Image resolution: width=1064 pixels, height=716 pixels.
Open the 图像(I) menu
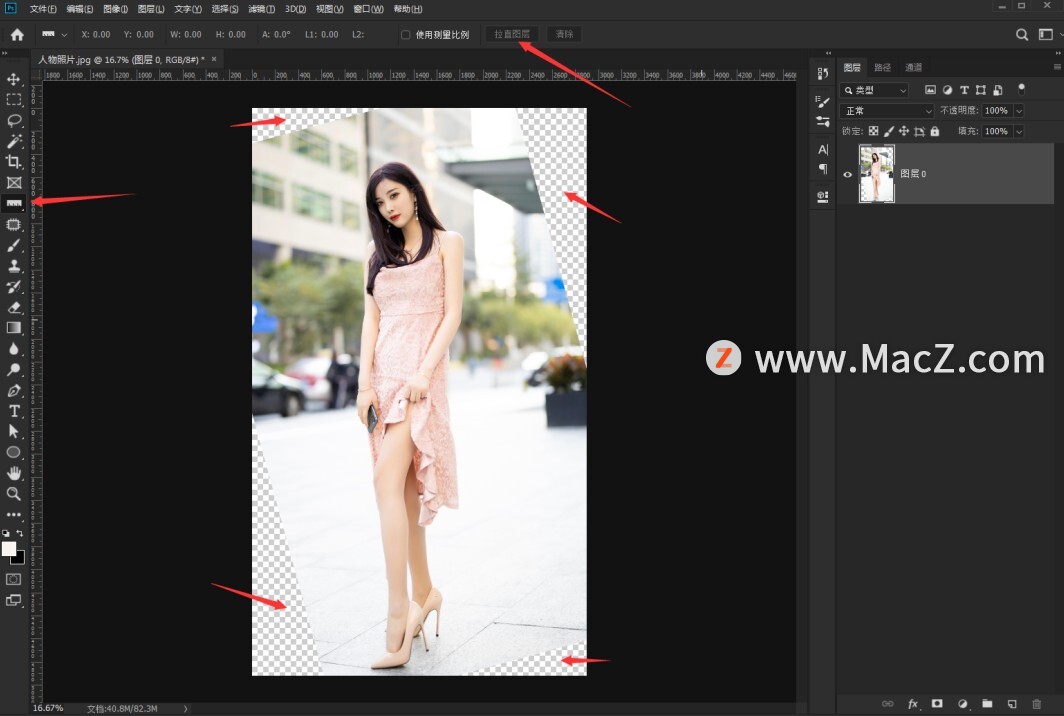click(115, 9)
